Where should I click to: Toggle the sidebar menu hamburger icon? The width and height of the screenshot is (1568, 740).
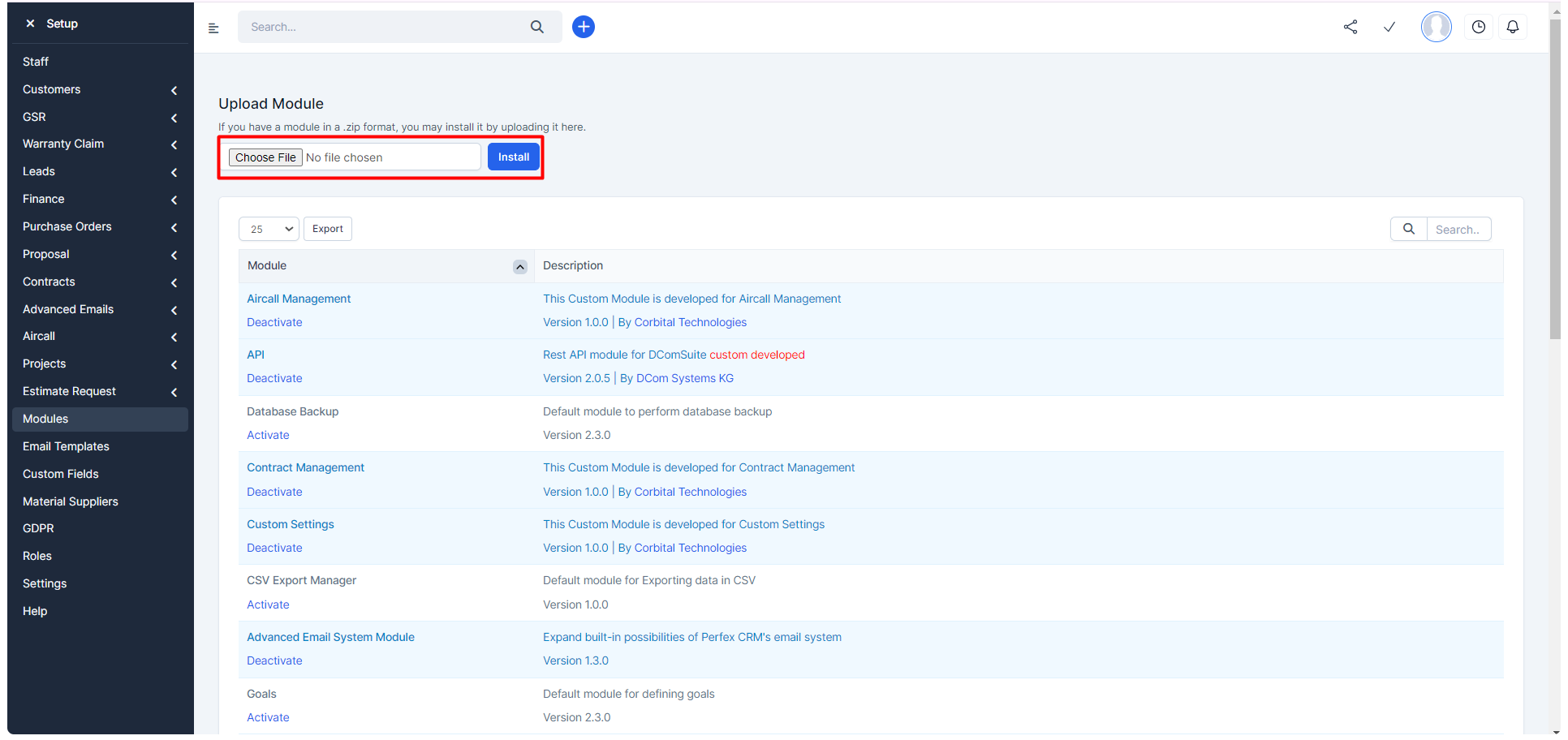213,28
